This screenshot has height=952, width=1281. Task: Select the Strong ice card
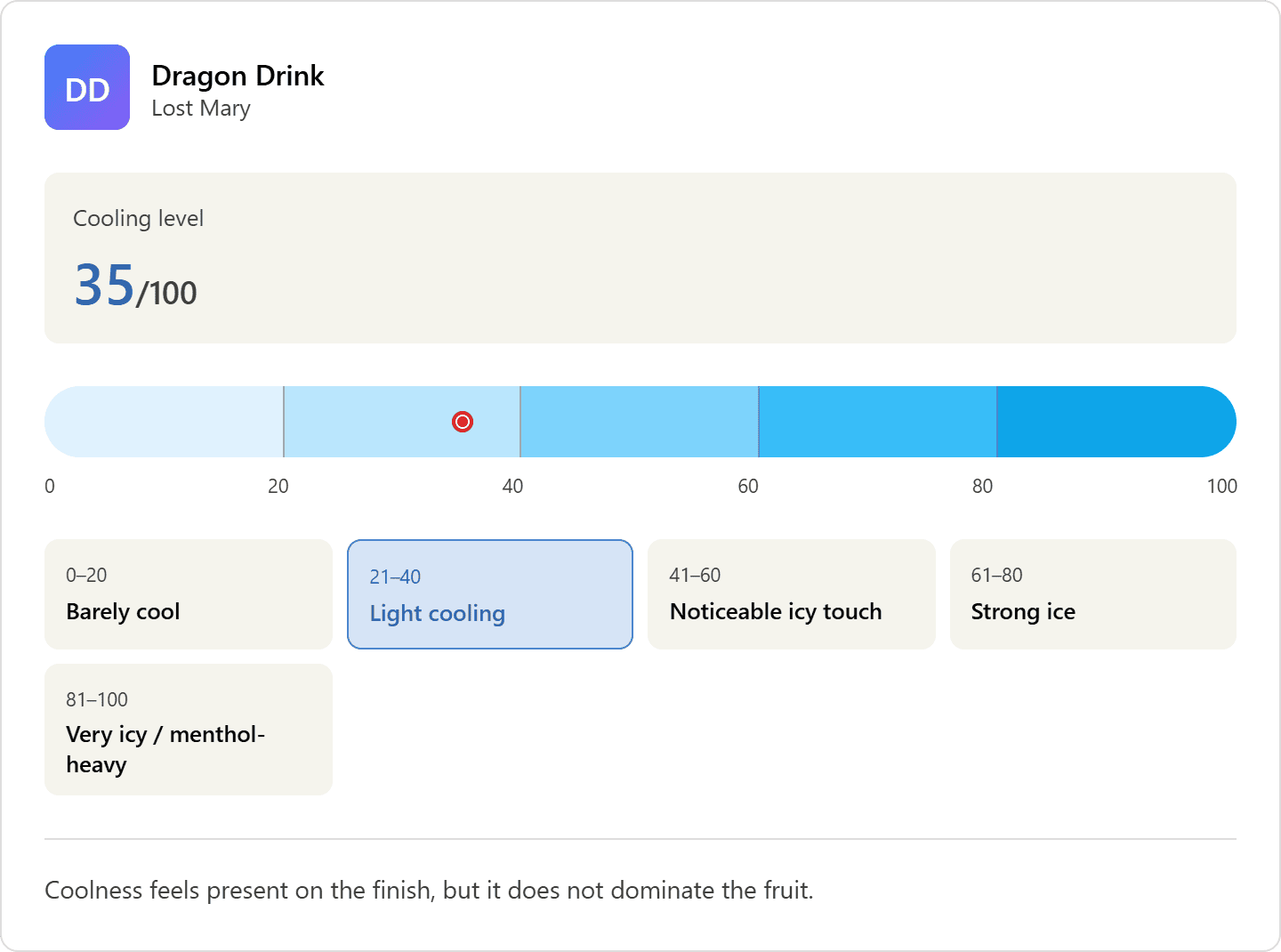1092,594
